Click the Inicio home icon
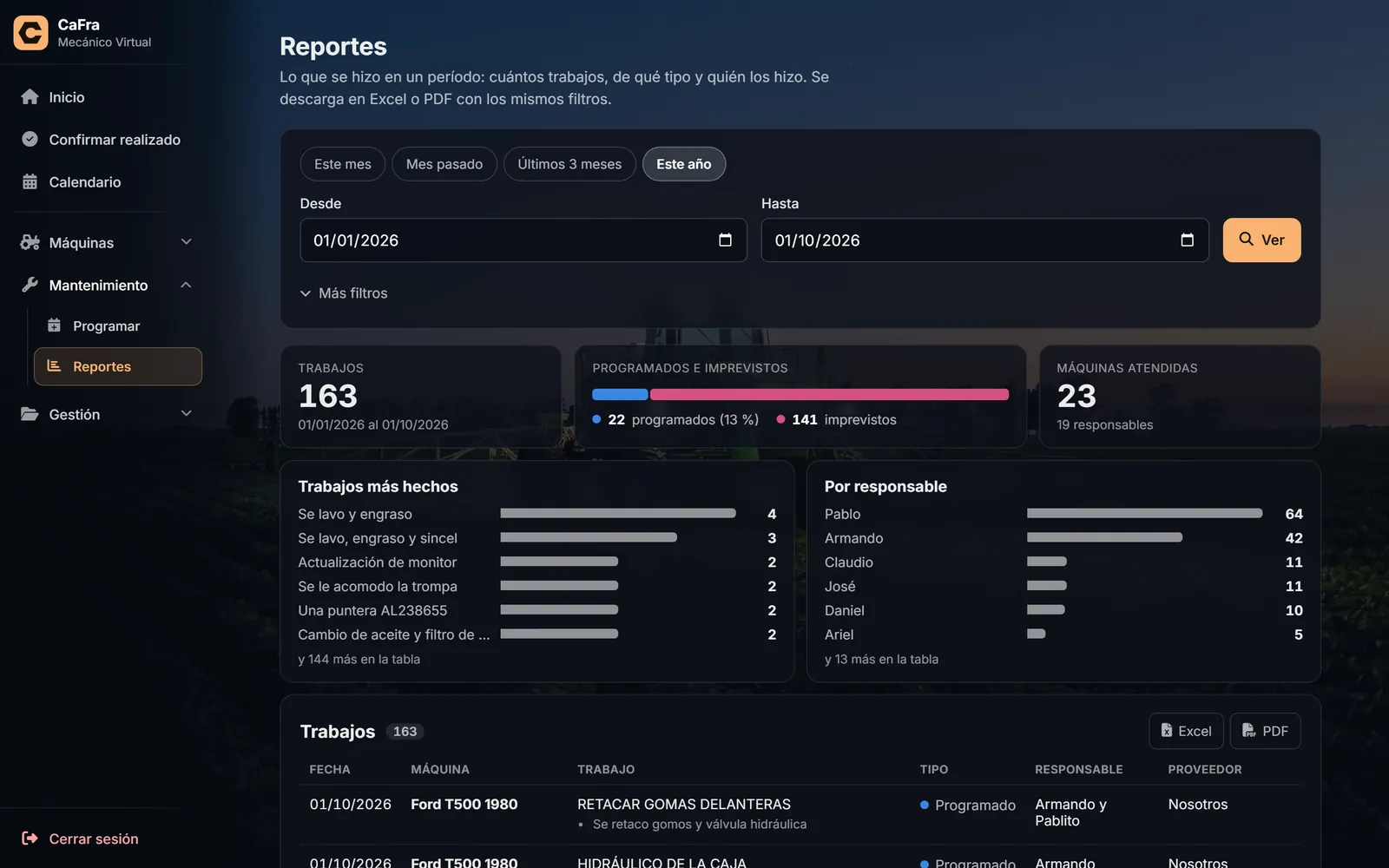 pyautogui.click(x=30, y=96)
